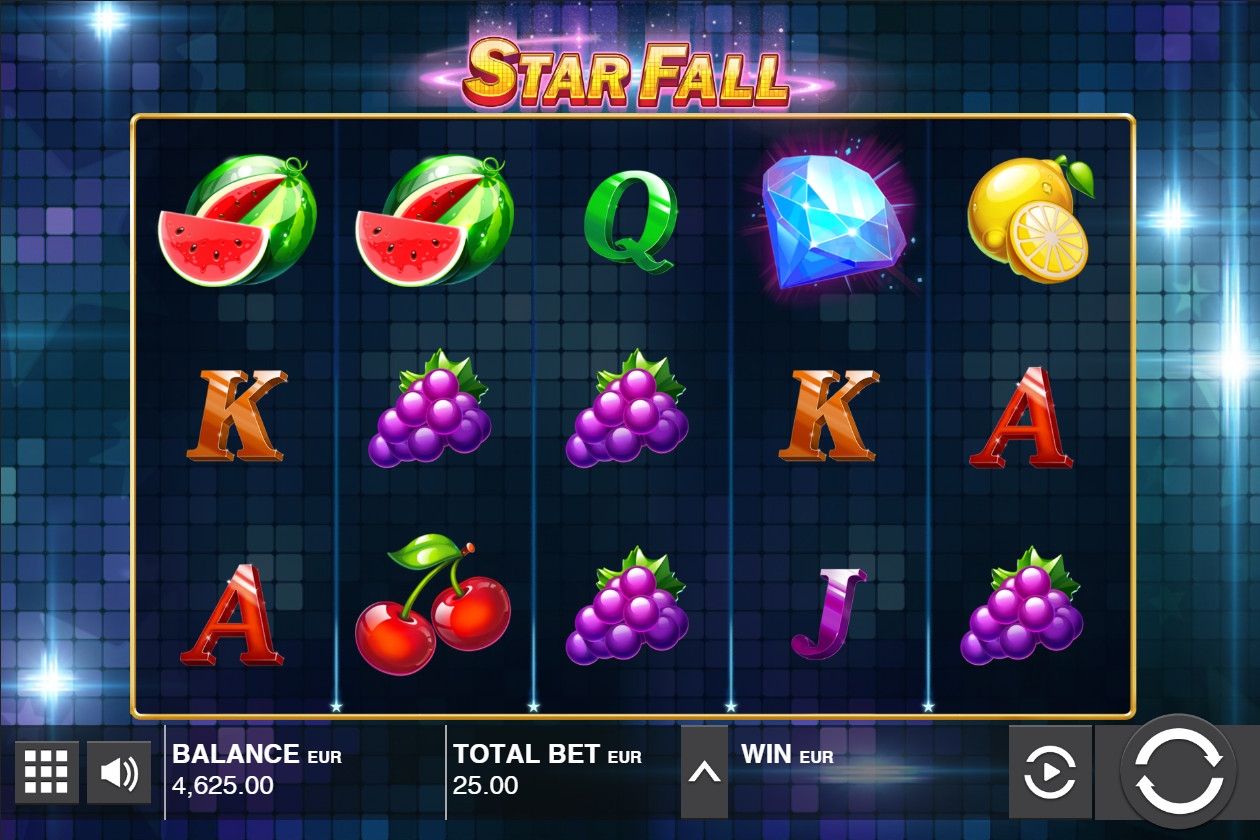Expand the total bet selector arrow
Viewport: 1260px width, 840px height.
pyautogui.click(x=704, y=772)
